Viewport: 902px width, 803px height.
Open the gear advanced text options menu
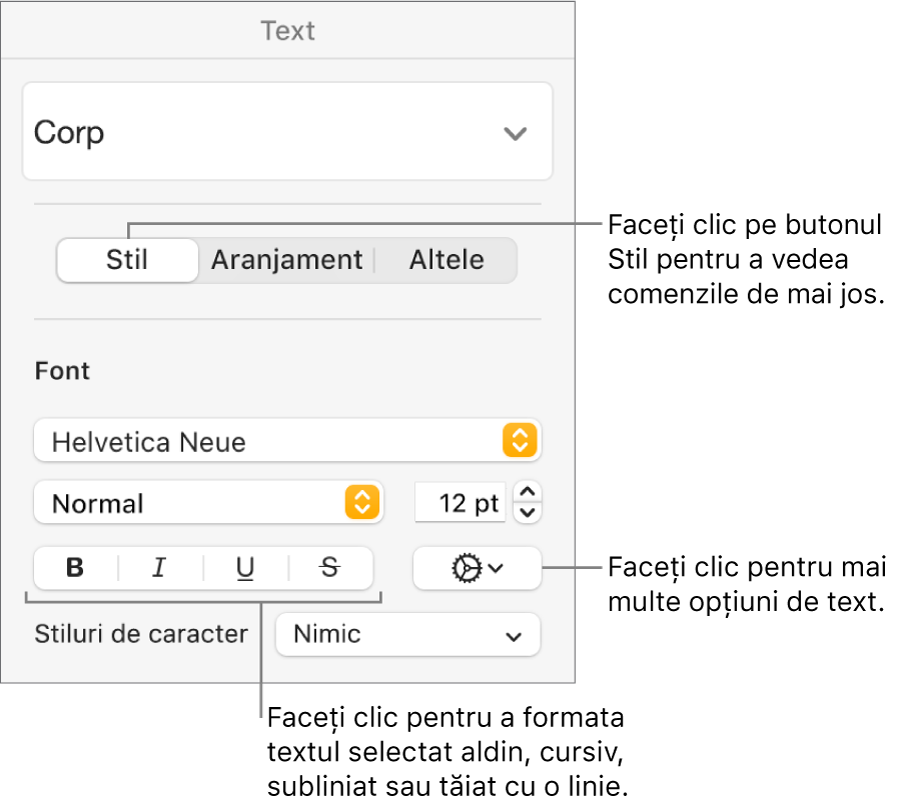477,568
